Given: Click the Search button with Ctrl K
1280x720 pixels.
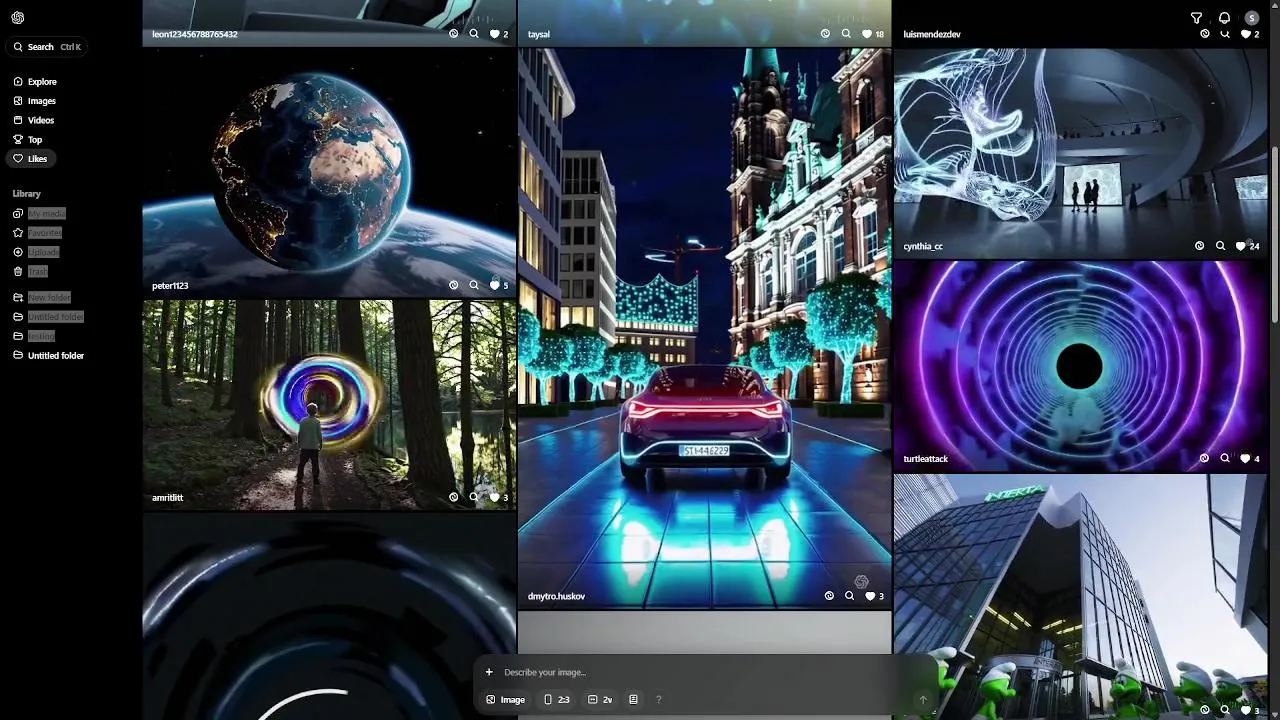Looking at the screenshot, I should point(47,47).
